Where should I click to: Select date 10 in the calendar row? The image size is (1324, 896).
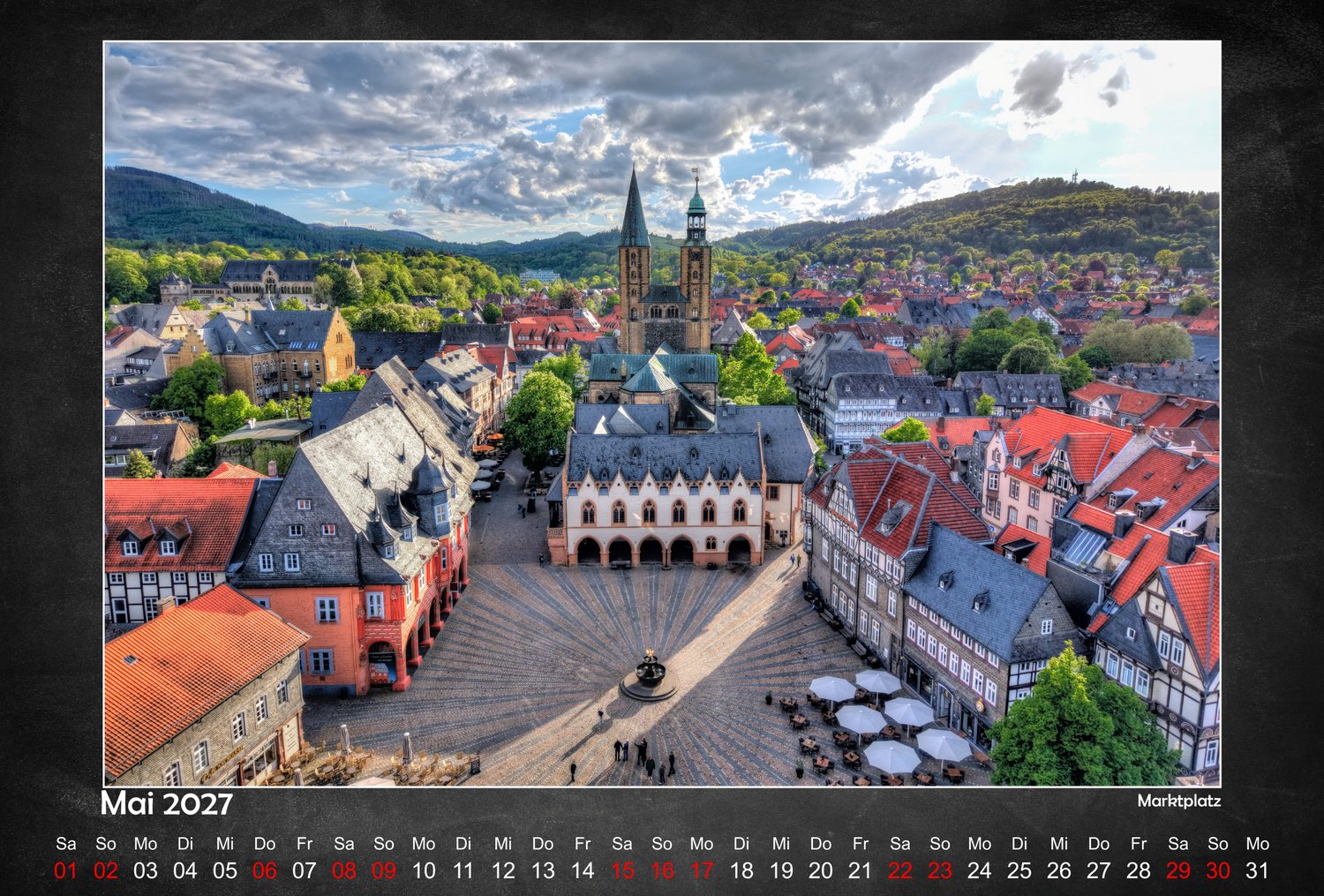point(424,870)
